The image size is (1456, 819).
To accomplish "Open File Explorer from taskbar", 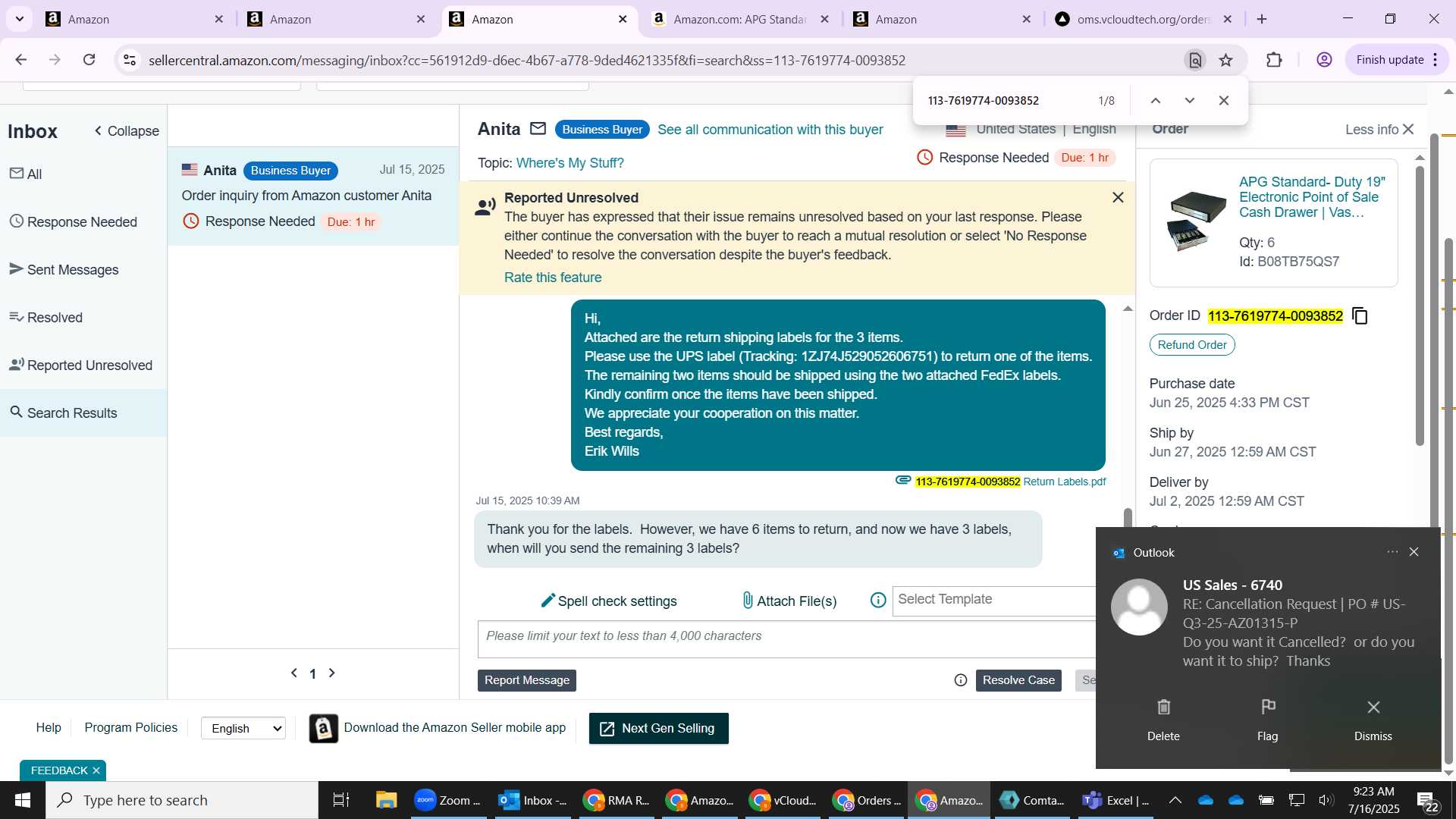I will pyautogui.click(x=386, y=800).
